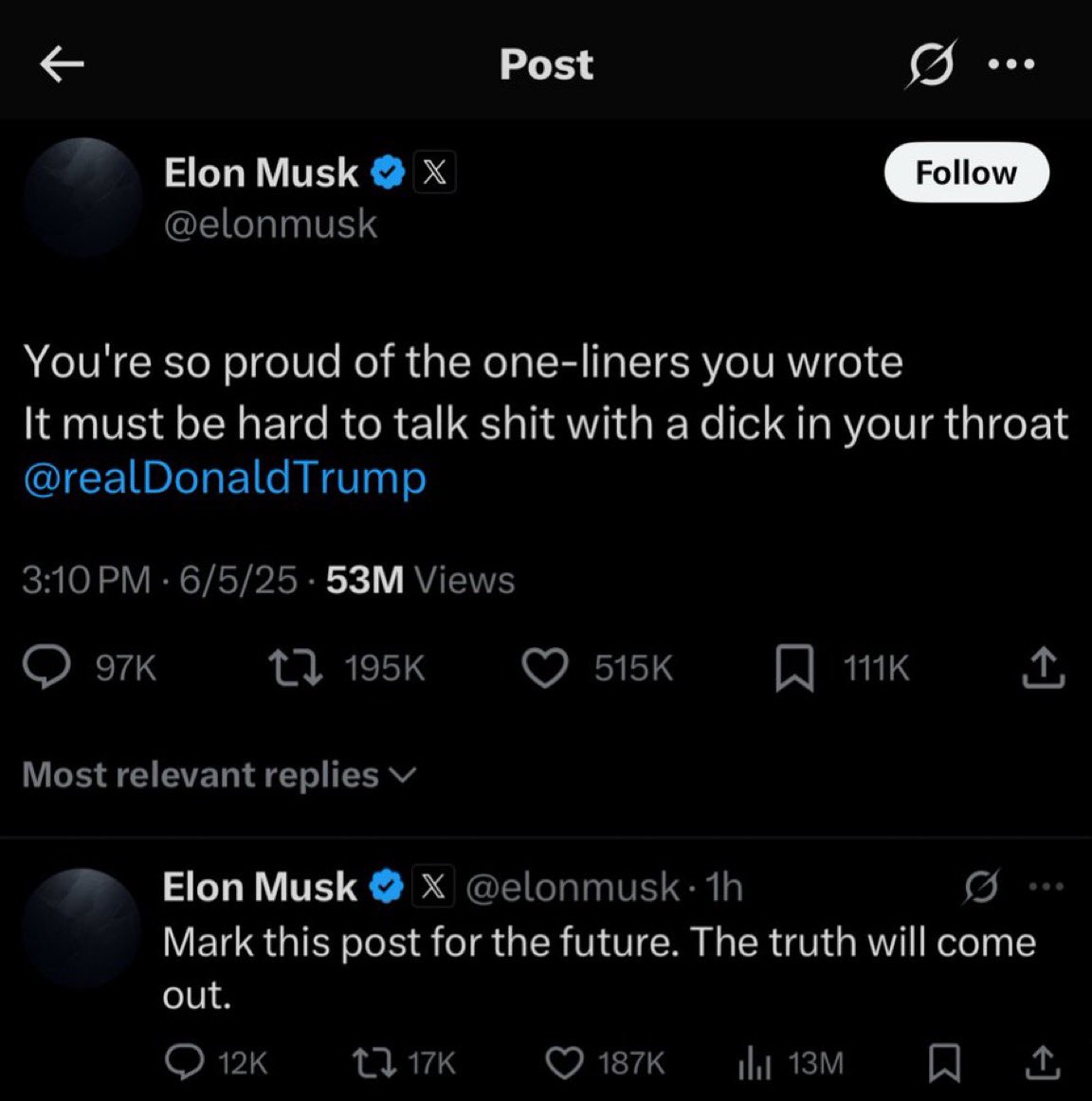1092x1101 pixels.
Task: Click the X affiliation badge next to Elon Musk
Action: click(x=433, y=171)
